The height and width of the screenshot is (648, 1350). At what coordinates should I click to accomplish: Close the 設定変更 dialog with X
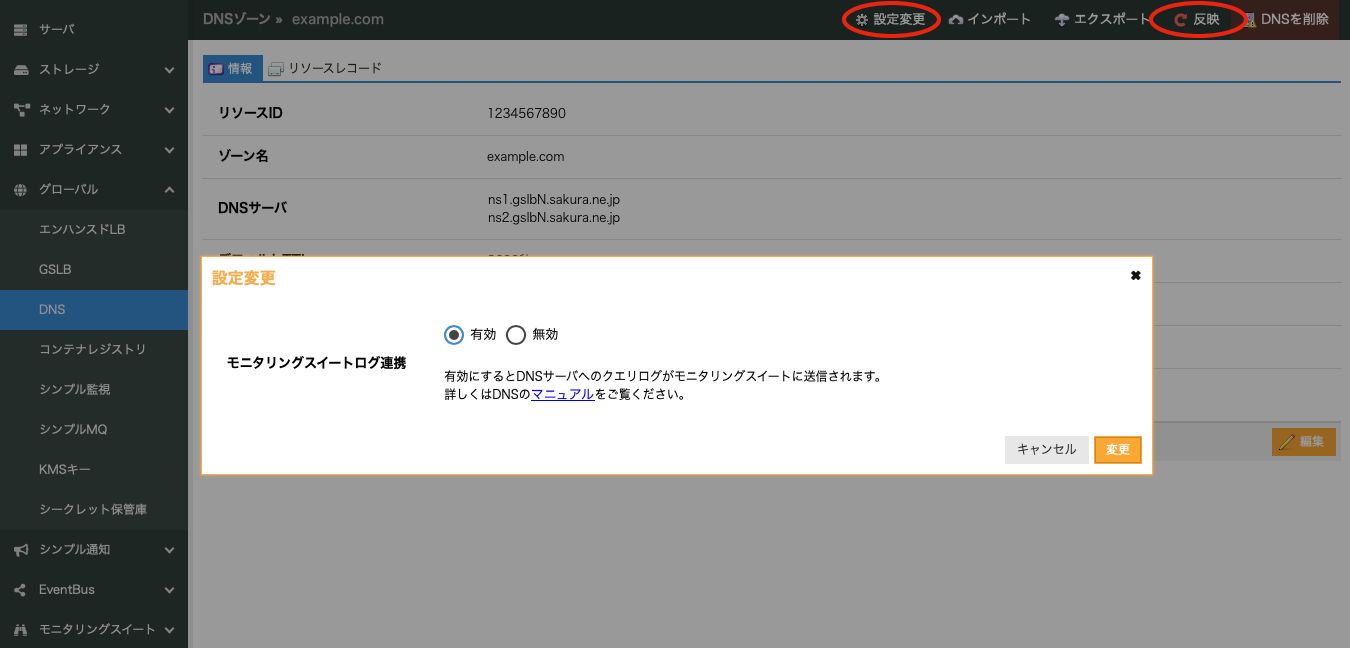(x=1135, y=276)
